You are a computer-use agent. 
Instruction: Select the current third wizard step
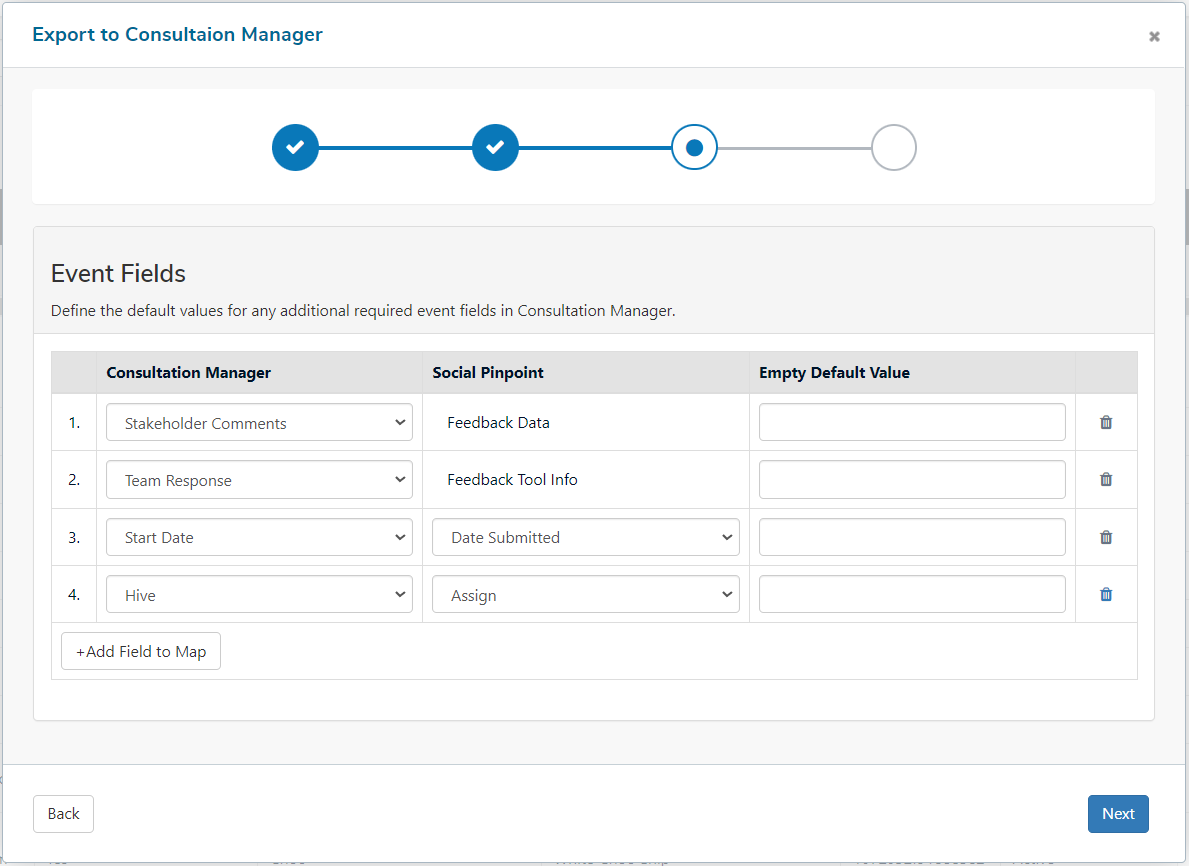(695, 147)
